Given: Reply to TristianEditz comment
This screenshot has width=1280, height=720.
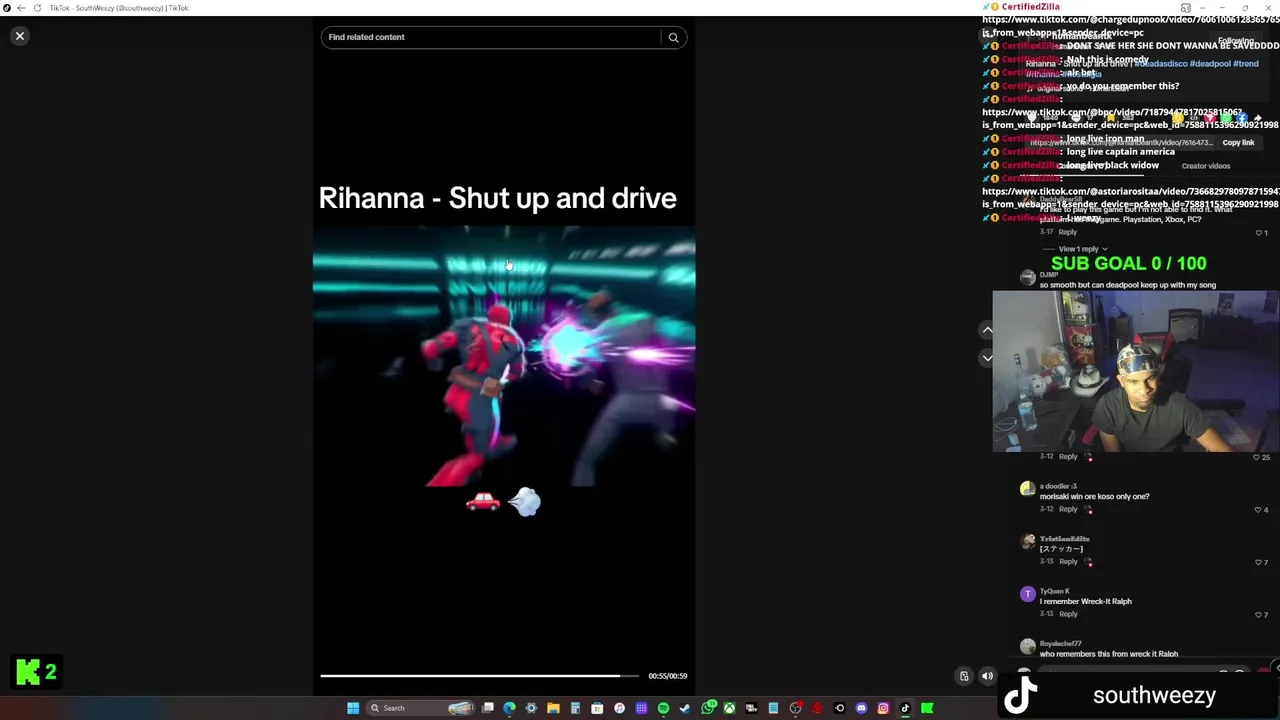Looking at the screenshot, I should pyautogui.click(x=1068, y=562).
